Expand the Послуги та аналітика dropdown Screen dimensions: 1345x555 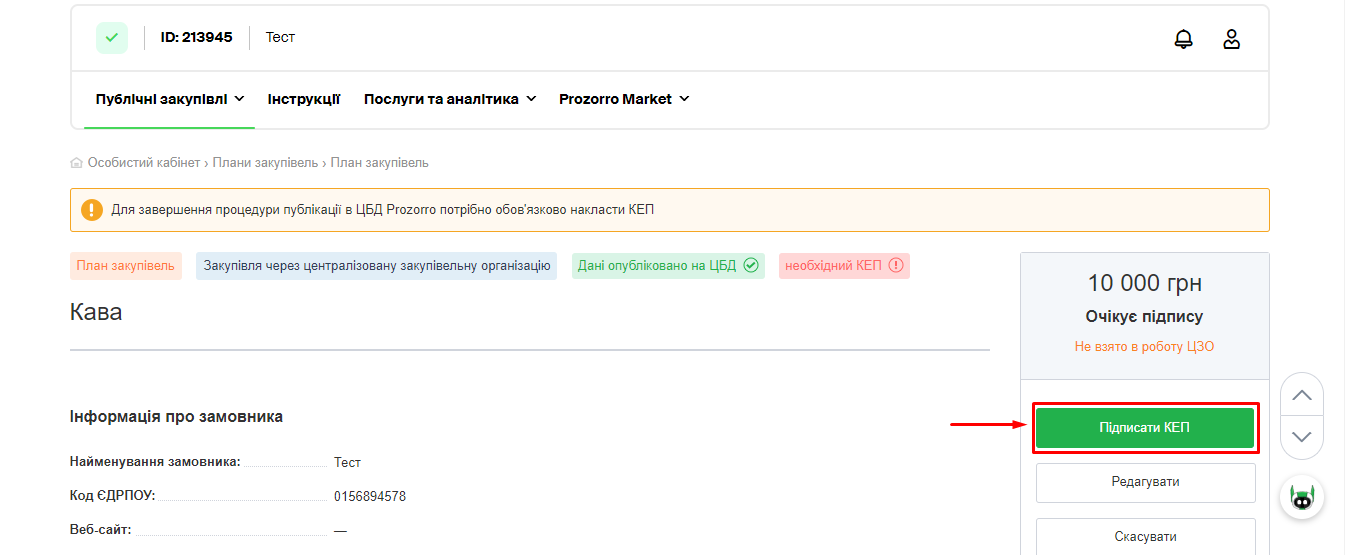click(x=450, y=99)
